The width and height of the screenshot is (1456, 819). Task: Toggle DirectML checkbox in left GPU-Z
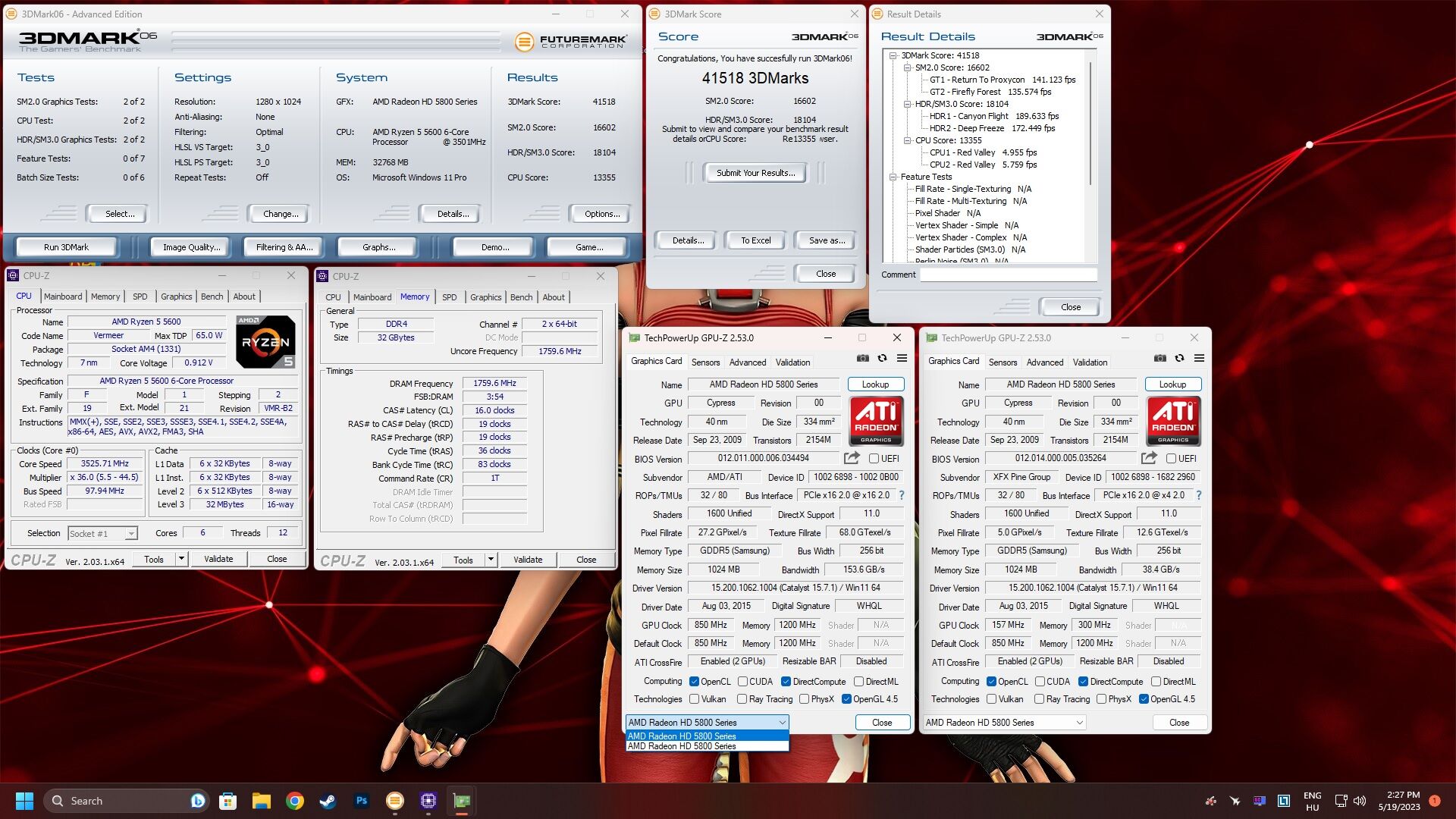[858, 682]
